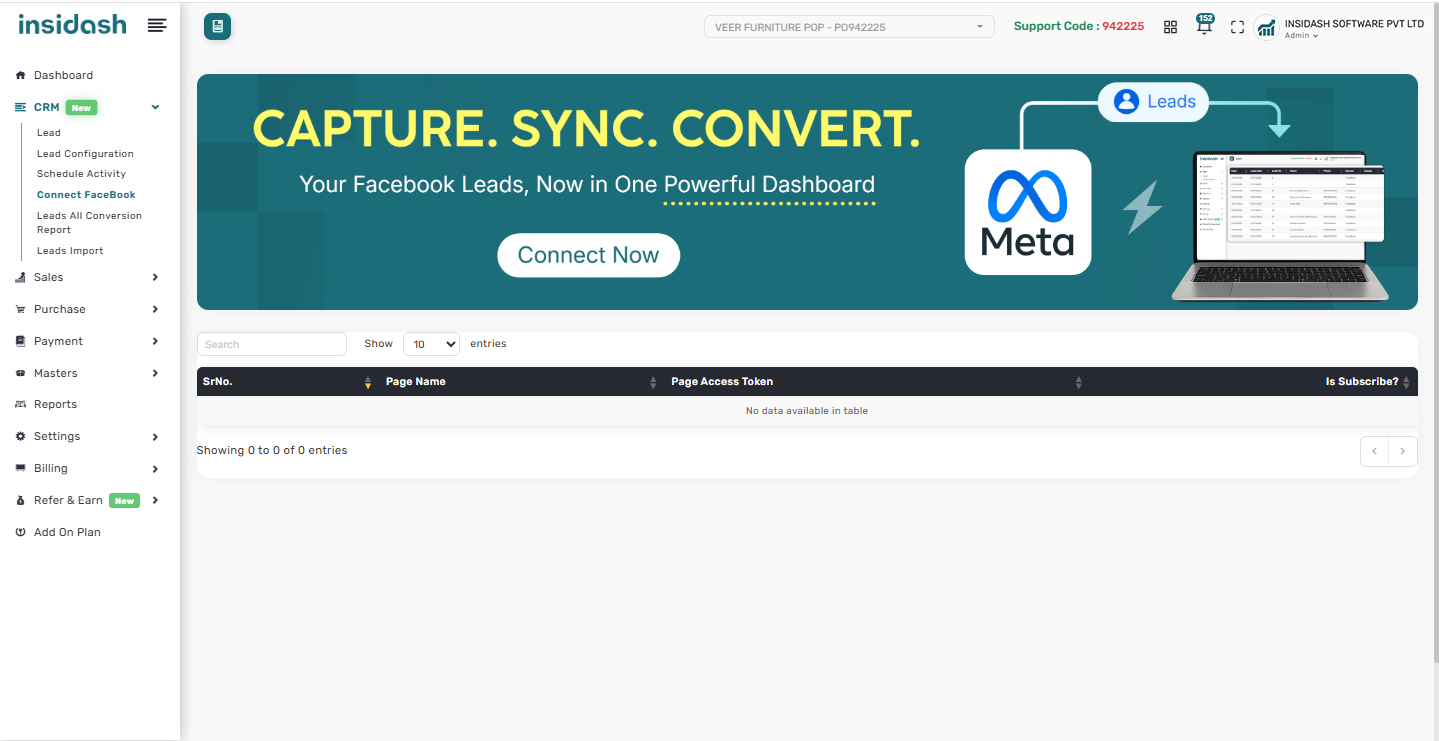This screenshot has height=741, width=1439.
Task: Toggle the sidebar hamburger menu icon
Action: pyautogui.click(x=157, y=26)
